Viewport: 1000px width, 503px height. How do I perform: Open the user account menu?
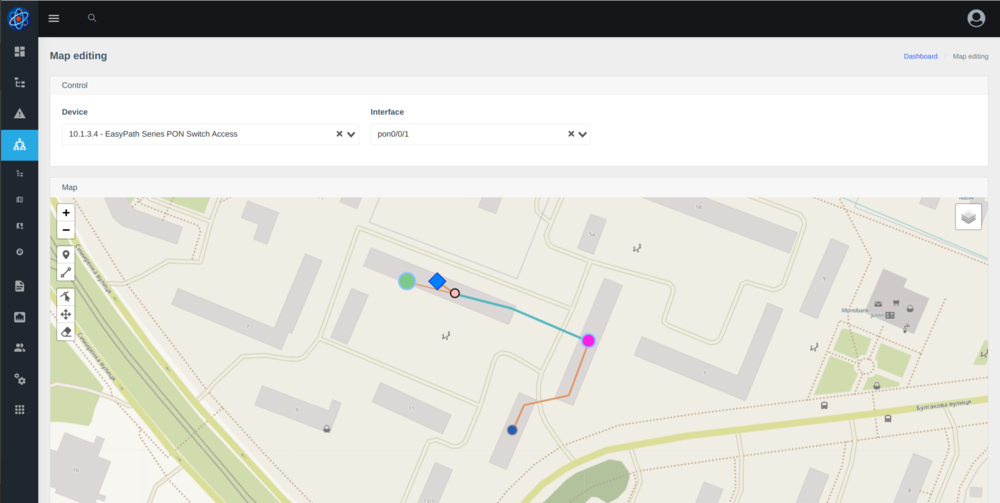pos(976,18)
